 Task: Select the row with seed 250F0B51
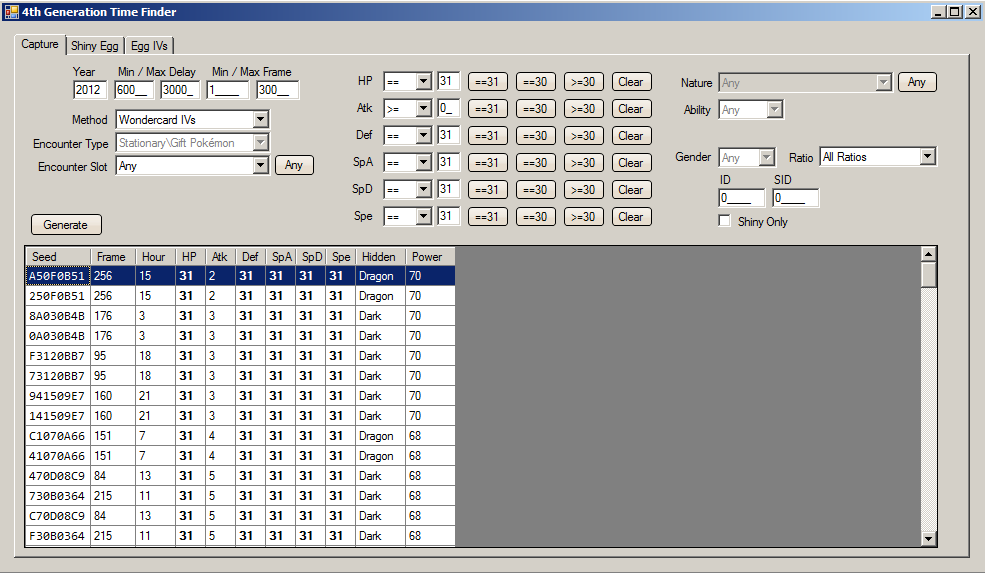click(241, 296)
